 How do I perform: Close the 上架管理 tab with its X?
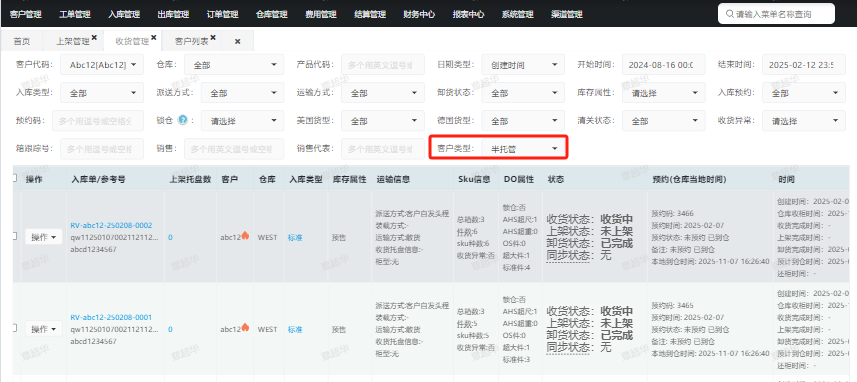(94, 38)
